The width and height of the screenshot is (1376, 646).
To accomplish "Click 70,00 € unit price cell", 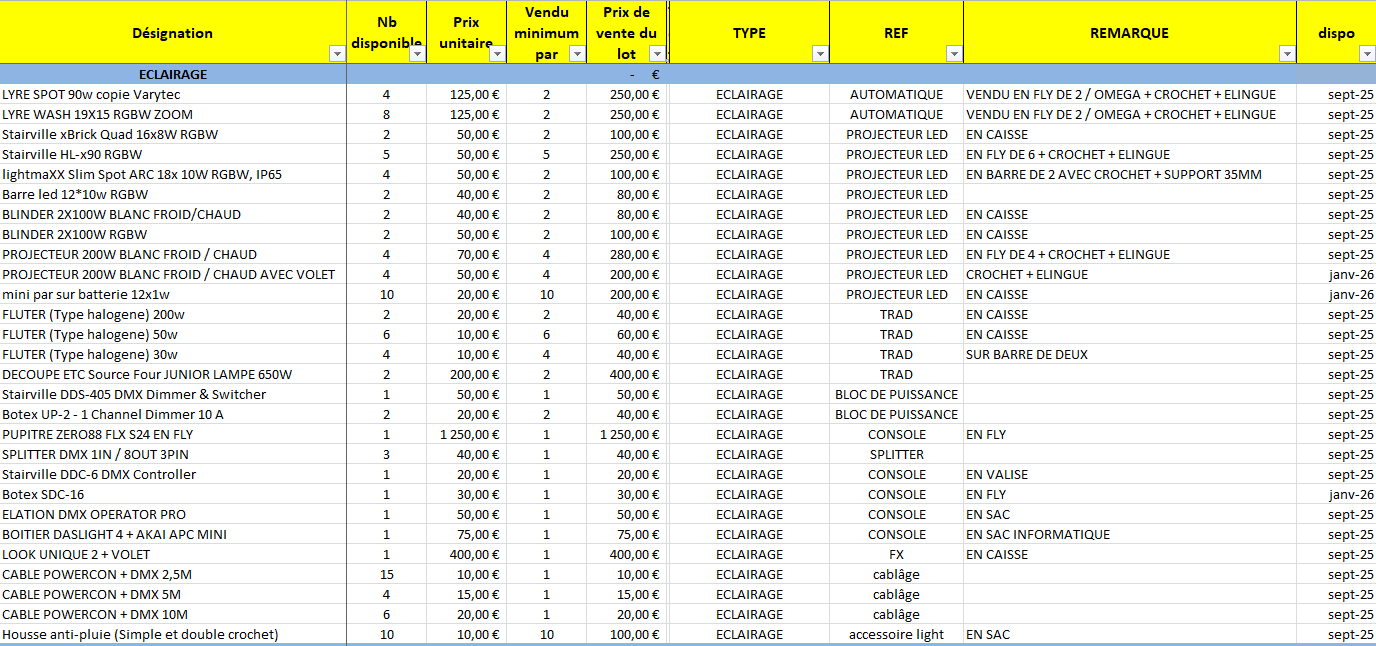I will [x=467, y=254].
